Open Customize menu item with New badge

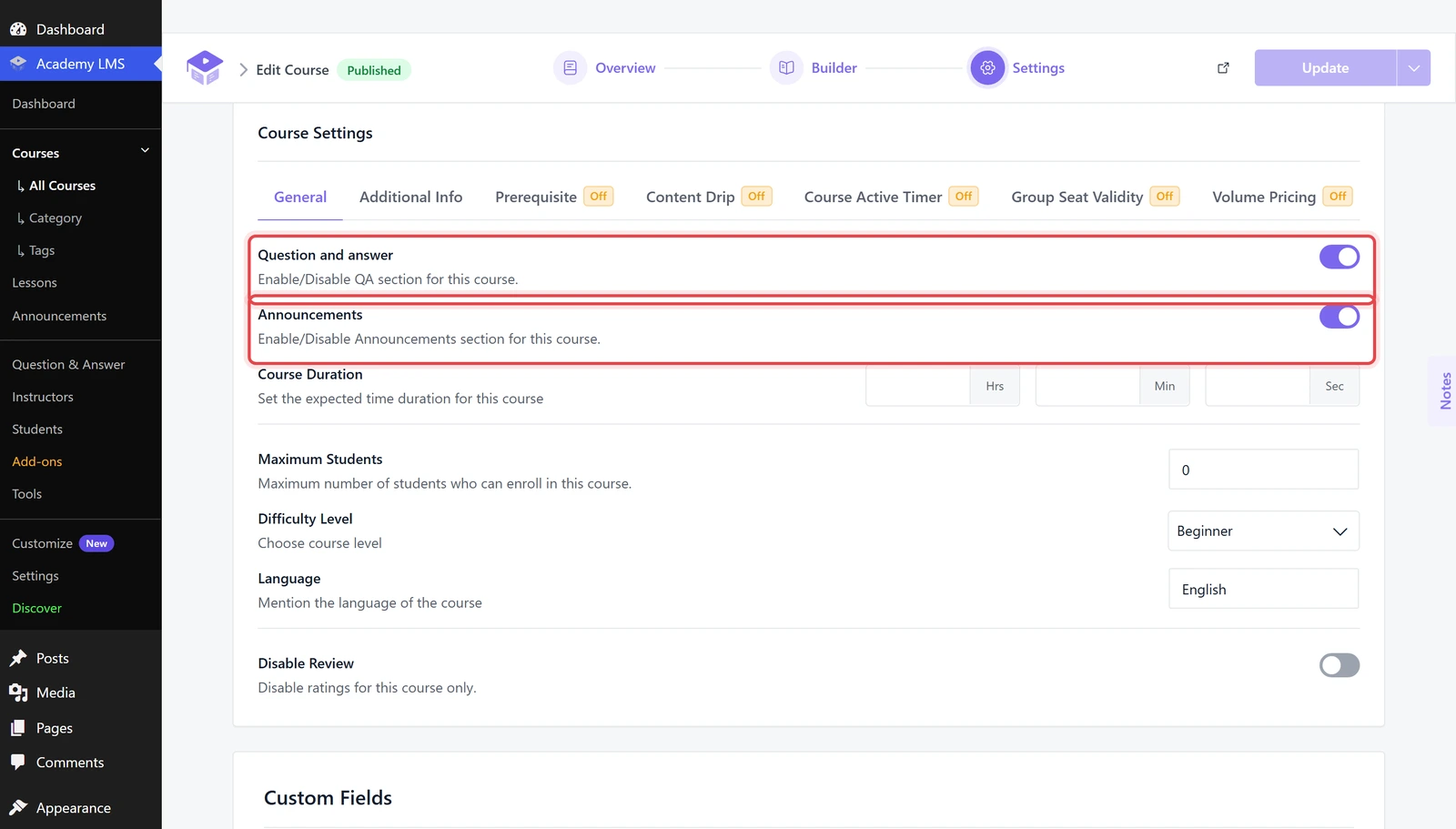63,543
